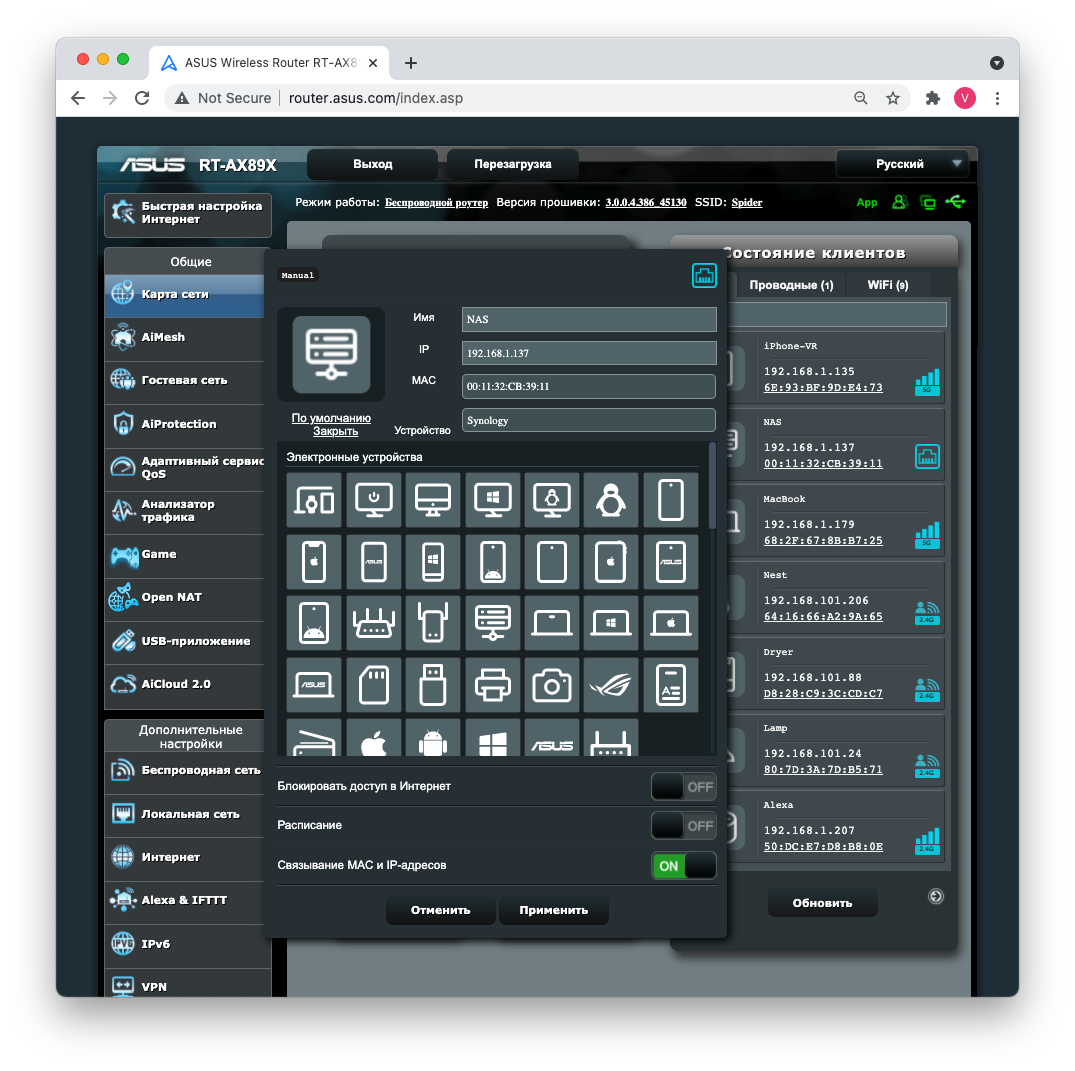Click the IP address input field
Image resolution: width=1075 pixels, height=1071 pixels.
(589, 353)
